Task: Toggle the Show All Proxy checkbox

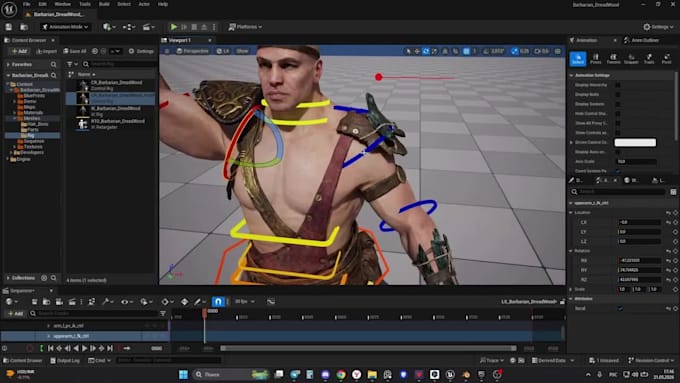Action: point(618,123)
